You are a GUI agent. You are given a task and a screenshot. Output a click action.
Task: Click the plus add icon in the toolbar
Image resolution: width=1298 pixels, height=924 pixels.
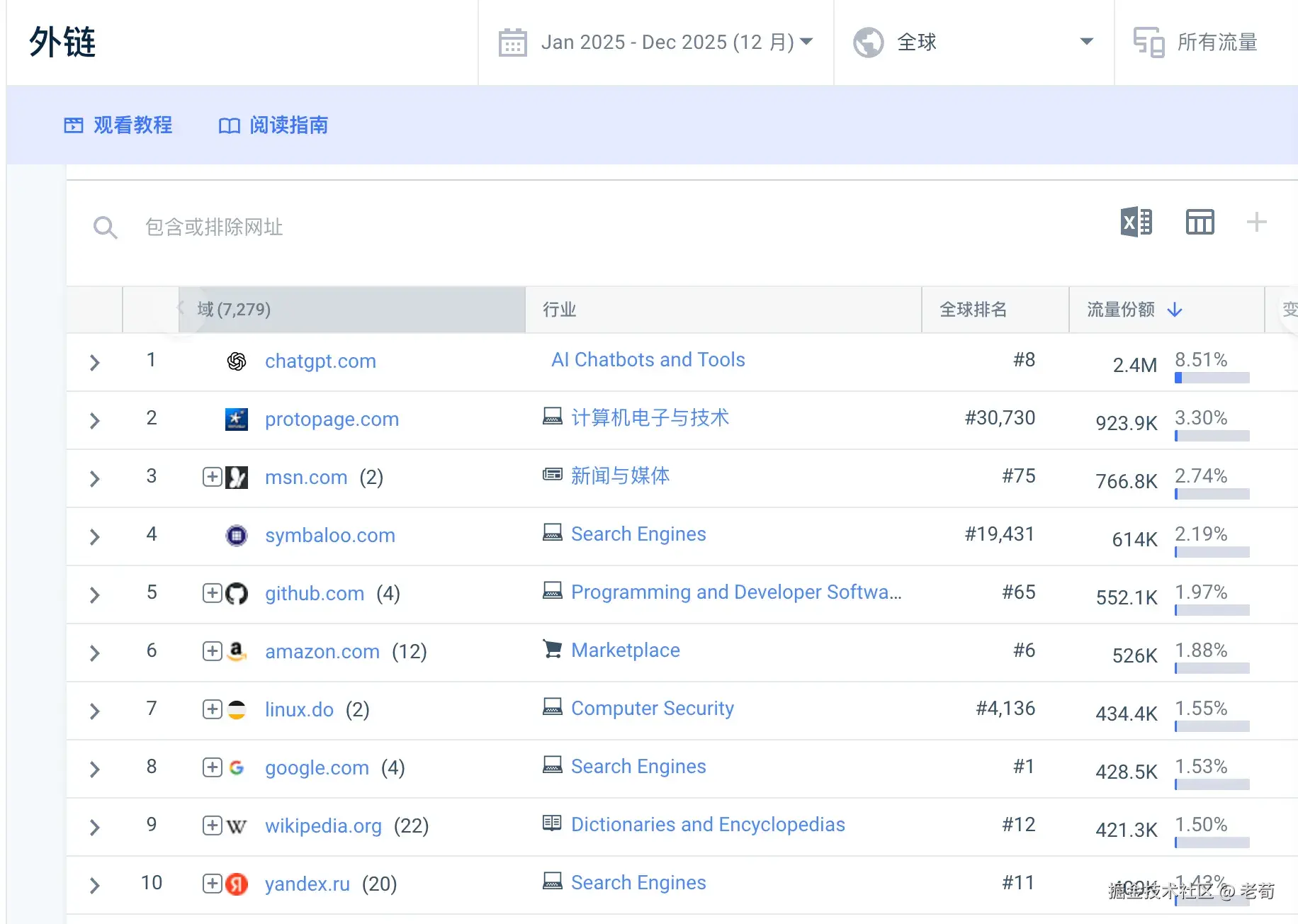click(x=1256, y=222)
